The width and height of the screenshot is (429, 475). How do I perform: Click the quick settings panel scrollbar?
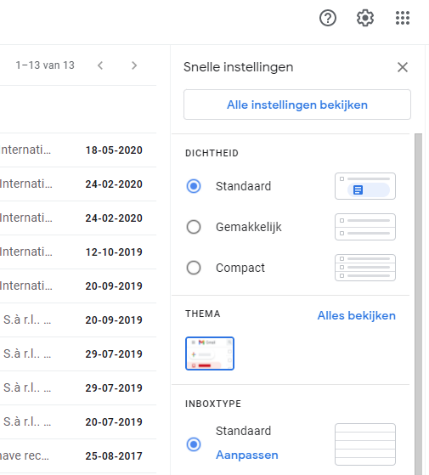418,304
